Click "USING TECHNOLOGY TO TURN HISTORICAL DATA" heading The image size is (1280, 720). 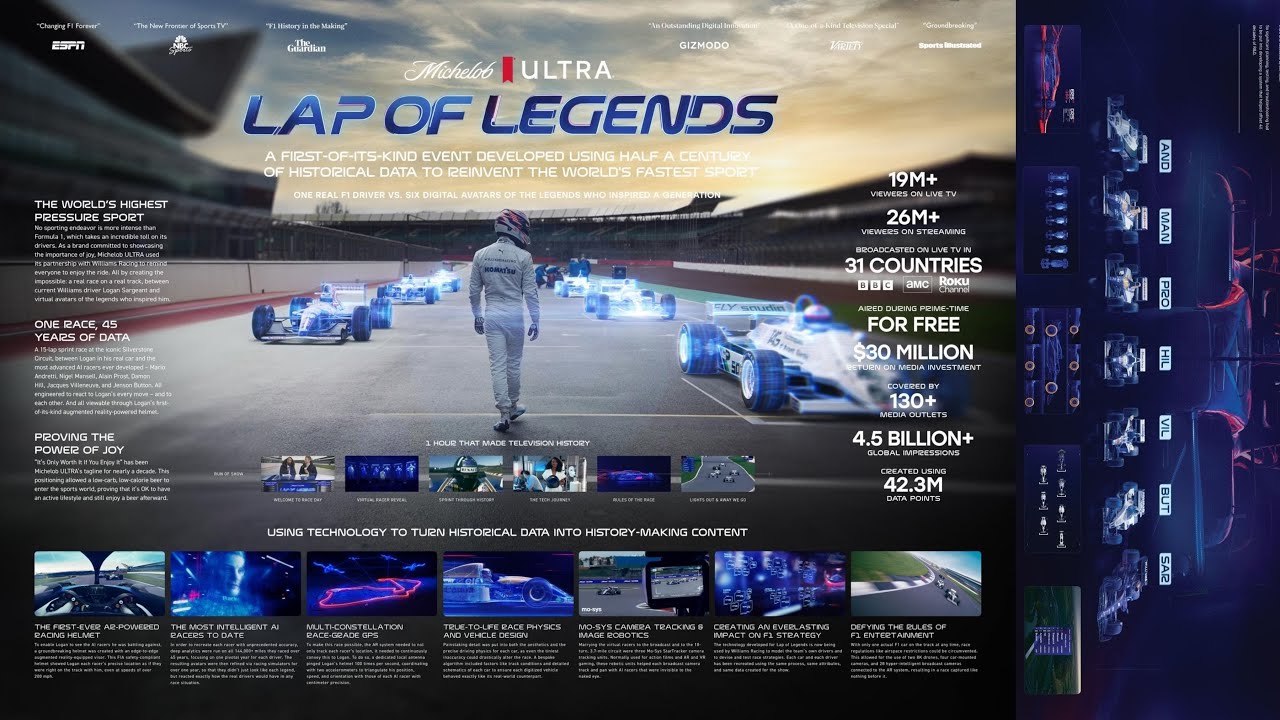(508, 532)
